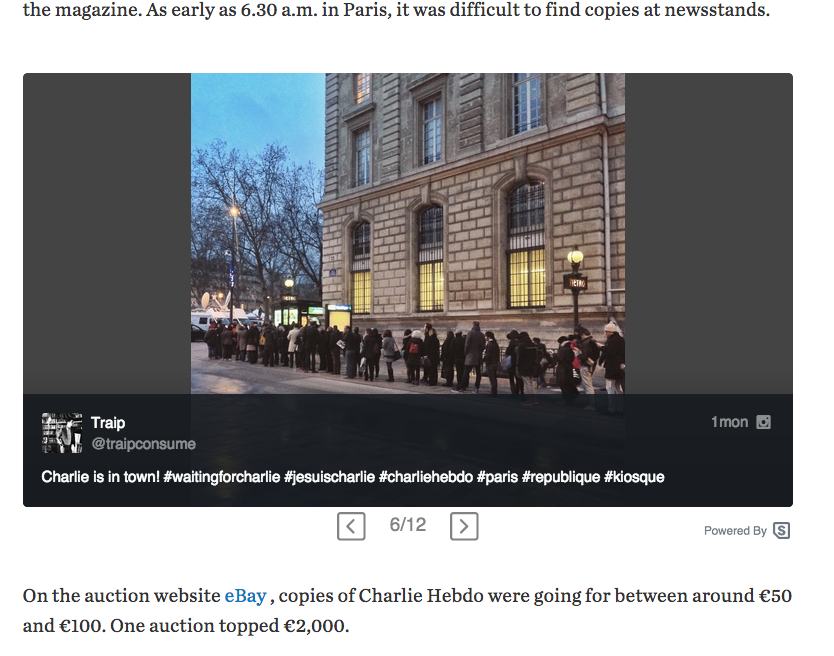Click the #paris hashtag

tap(497, 477)
